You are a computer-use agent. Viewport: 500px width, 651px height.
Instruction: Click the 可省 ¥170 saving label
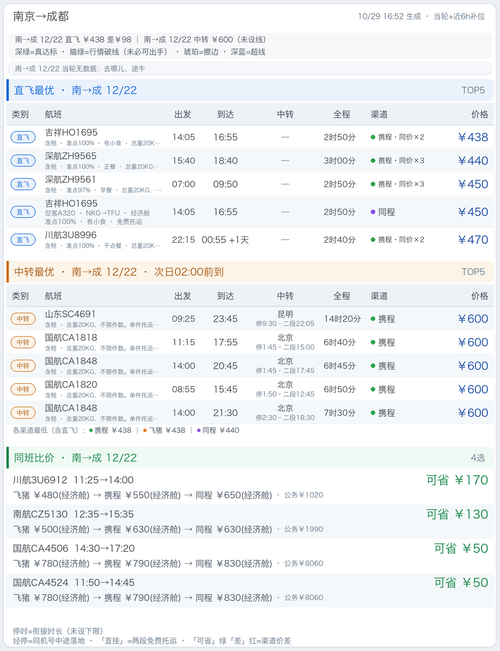(x=457, y=480)
